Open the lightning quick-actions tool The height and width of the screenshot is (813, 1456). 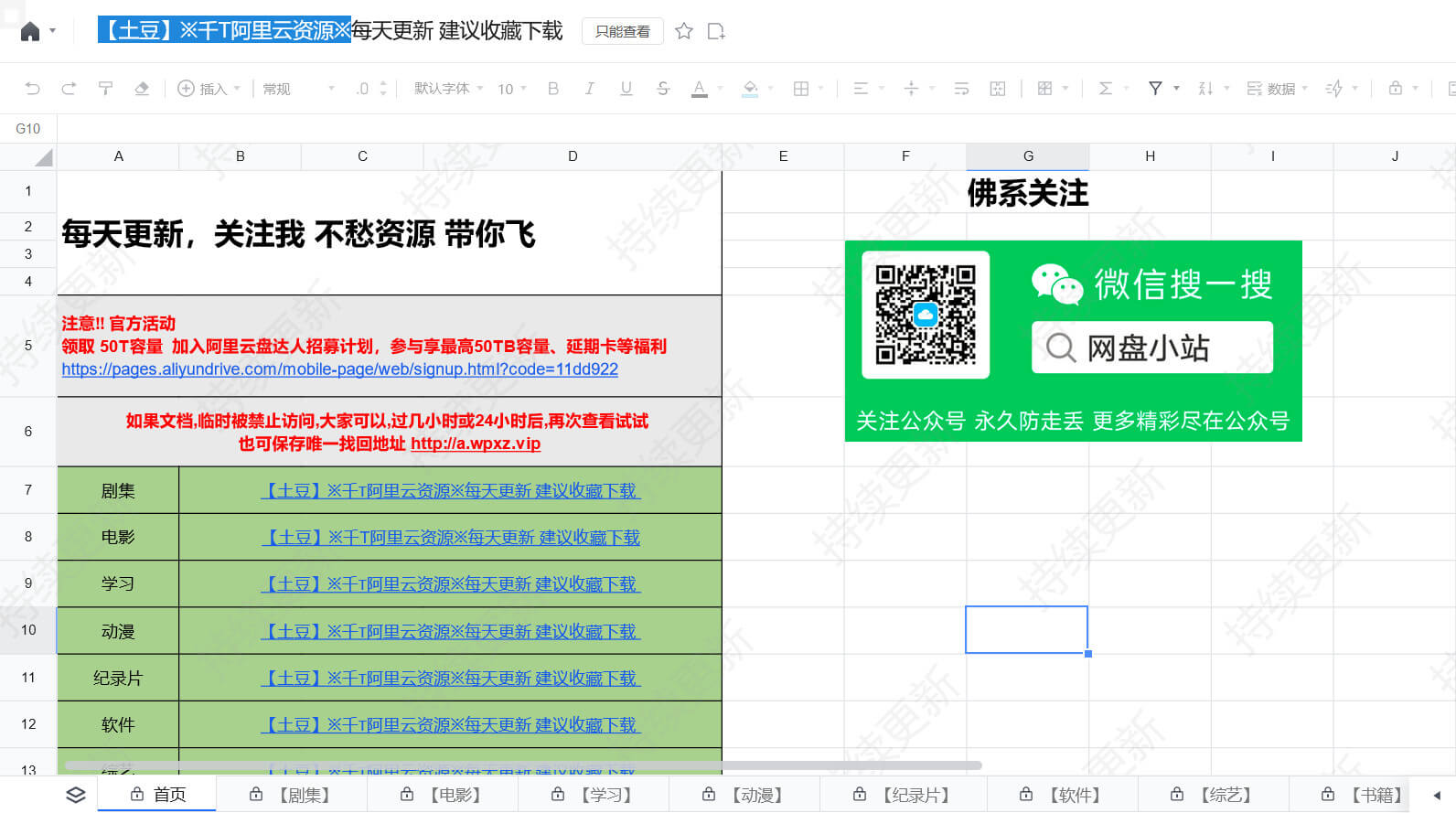(x=1334, y=89)
